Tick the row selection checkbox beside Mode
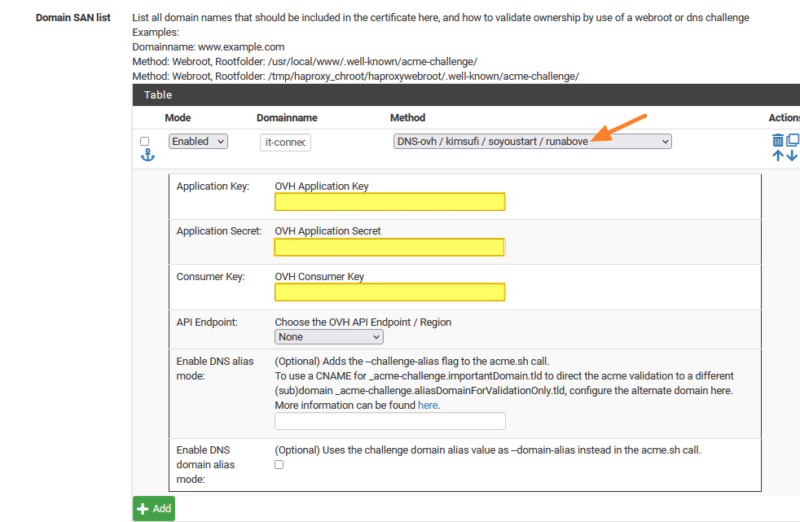This screenshot has height=522, width=800. [x=145, y=141]
